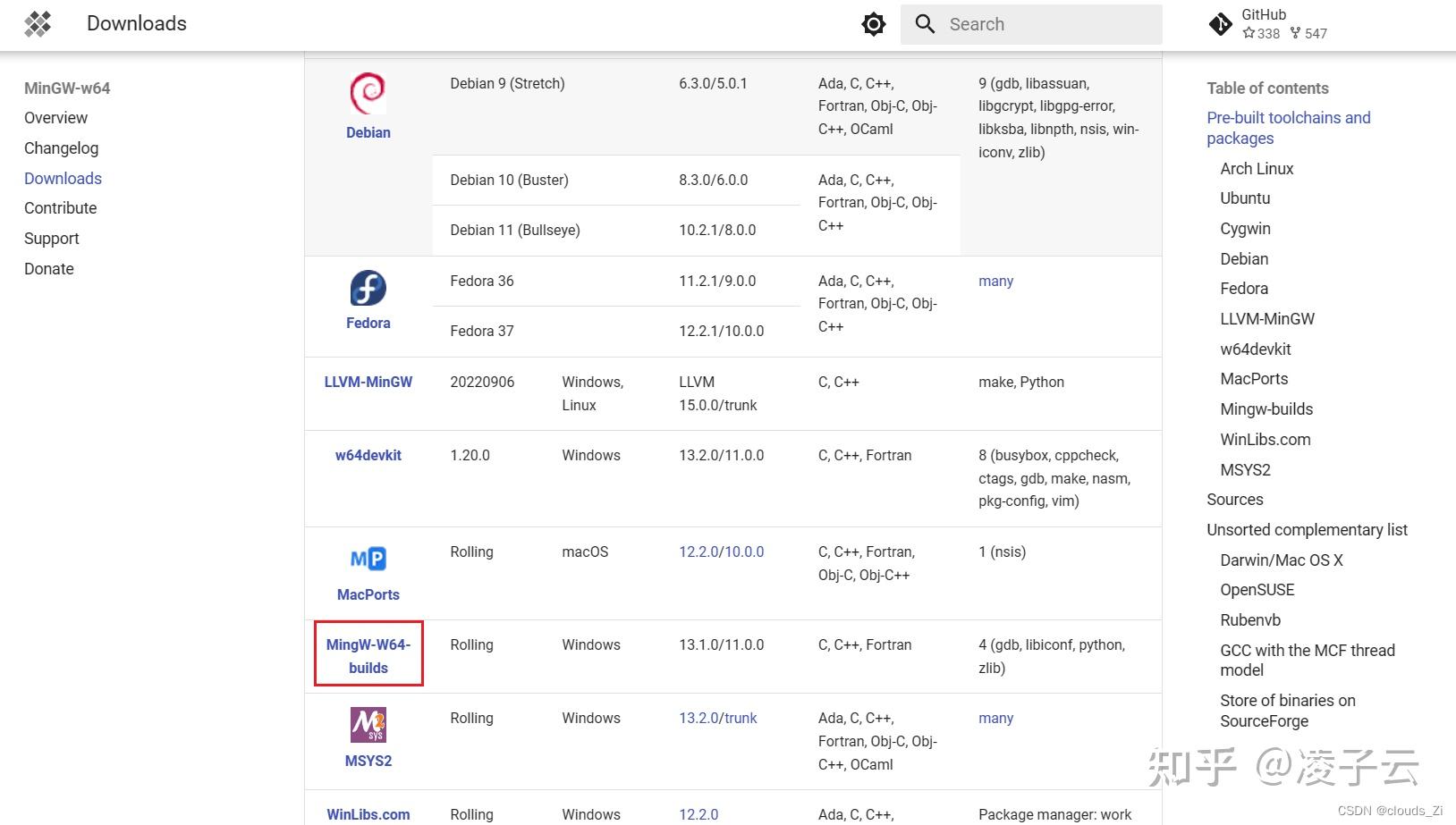Screen dimensions: 1456x825
Task: Click the Debian 11 (Bullseye) cell
Action: click(x=515, y=230)
